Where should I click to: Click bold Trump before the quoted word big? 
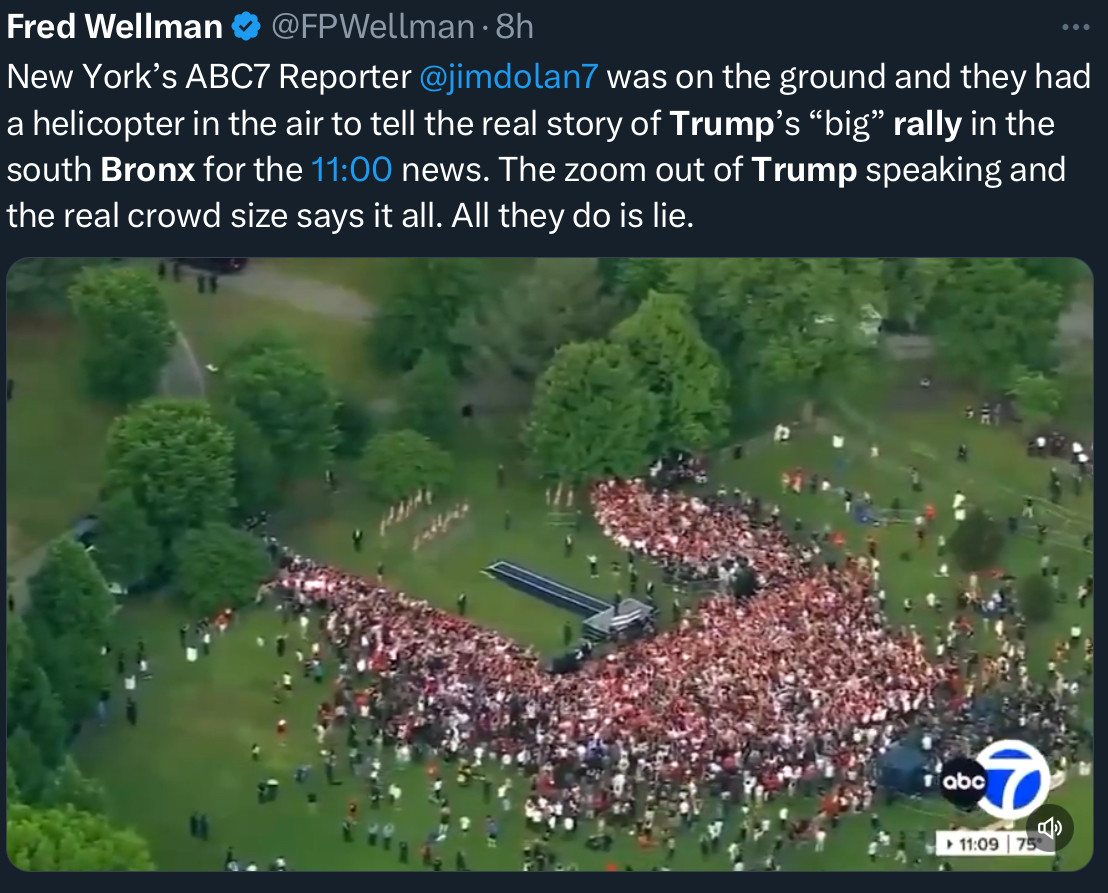coord(721,124)
